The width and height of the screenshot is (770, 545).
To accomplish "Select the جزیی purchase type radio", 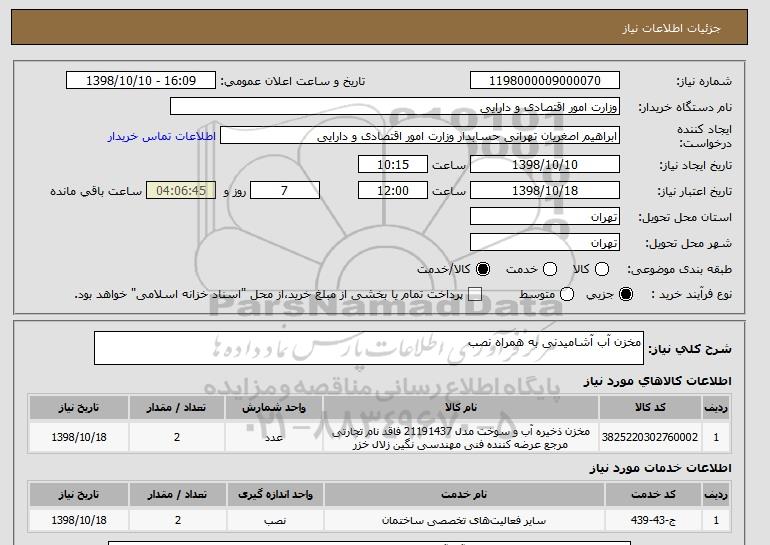I will coord(626,294).
